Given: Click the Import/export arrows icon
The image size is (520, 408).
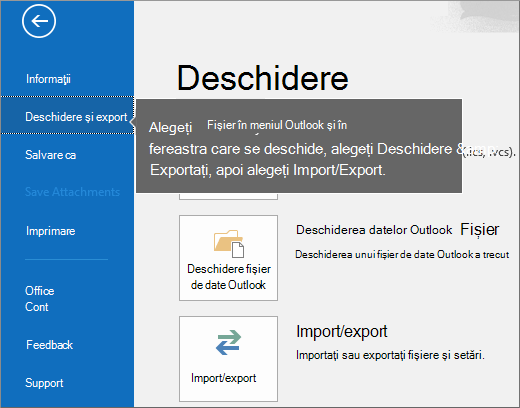Looking at the screenshot, I should click(x=228, y=343).
